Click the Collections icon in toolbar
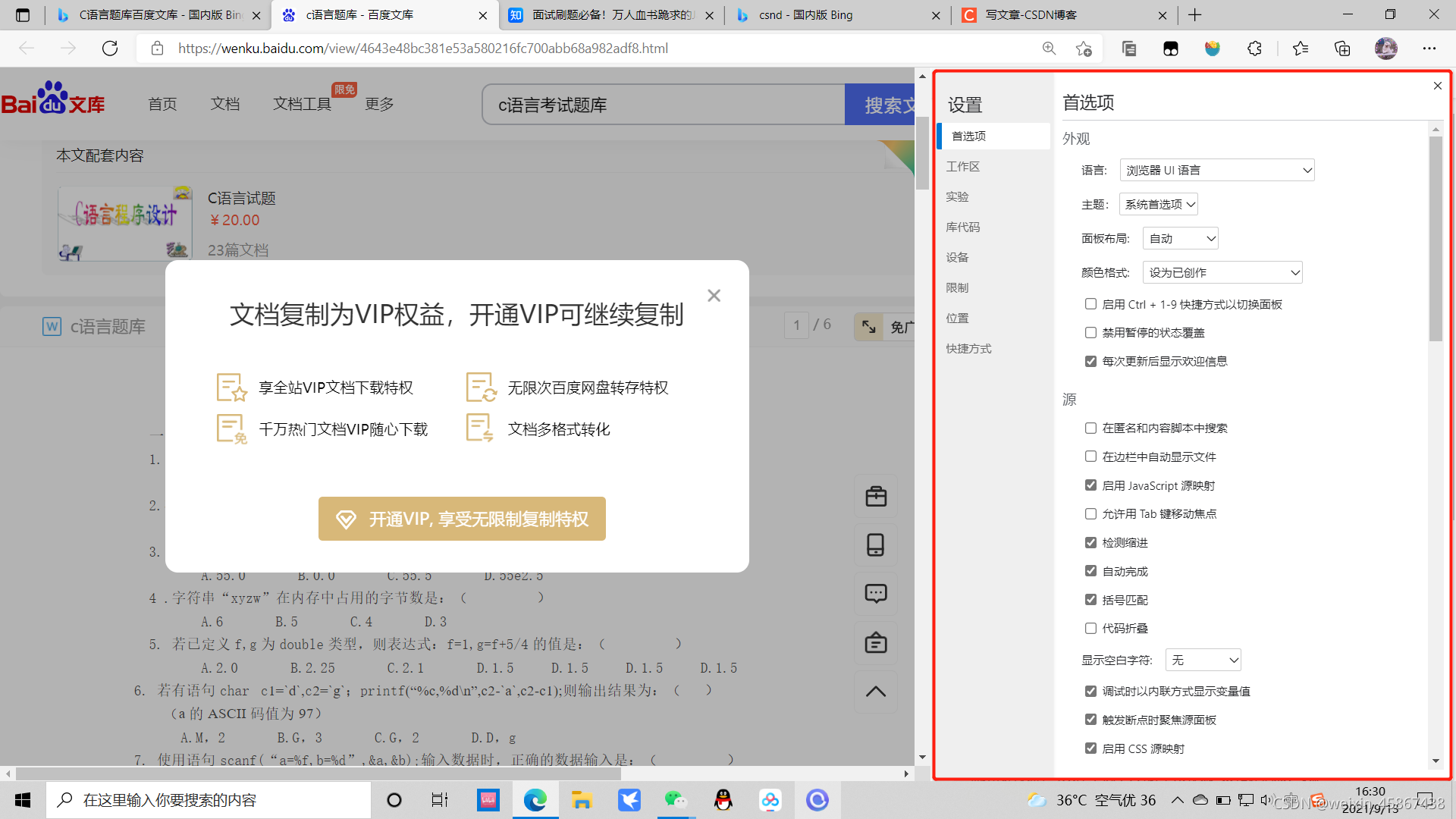The width and height of the screenshot is (1456, 819). (1342, 49)
